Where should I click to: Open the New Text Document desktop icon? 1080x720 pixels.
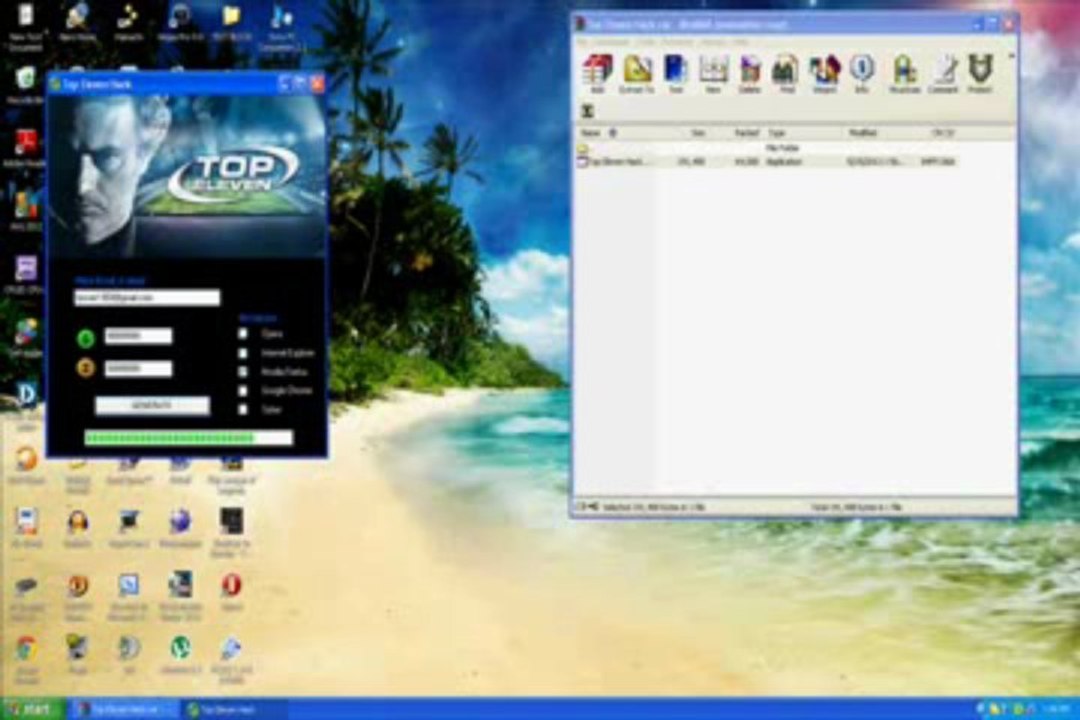pos(25,26)
